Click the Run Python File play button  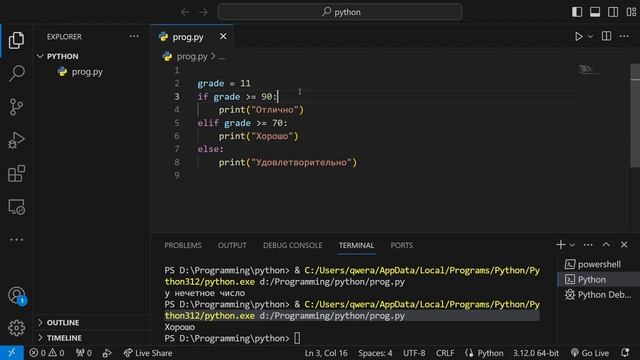coord(578,36)
